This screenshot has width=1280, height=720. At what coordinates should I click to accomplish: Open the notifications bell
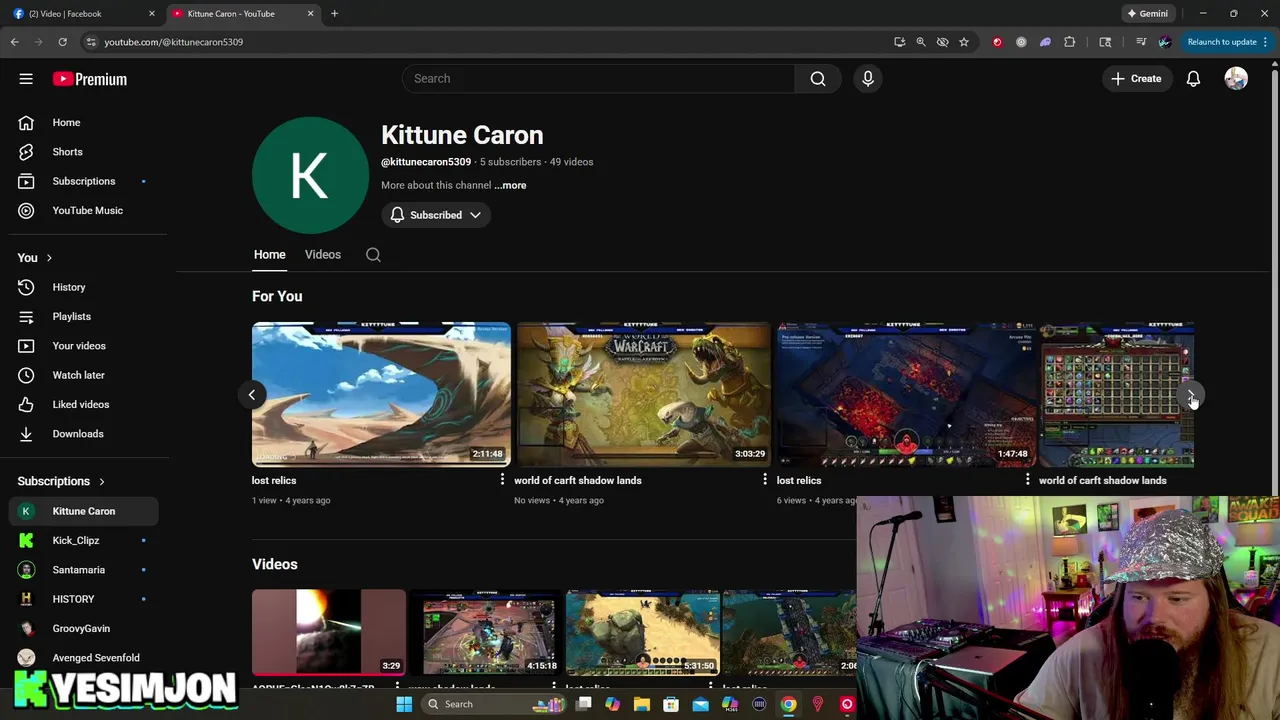coord(1193,78)
